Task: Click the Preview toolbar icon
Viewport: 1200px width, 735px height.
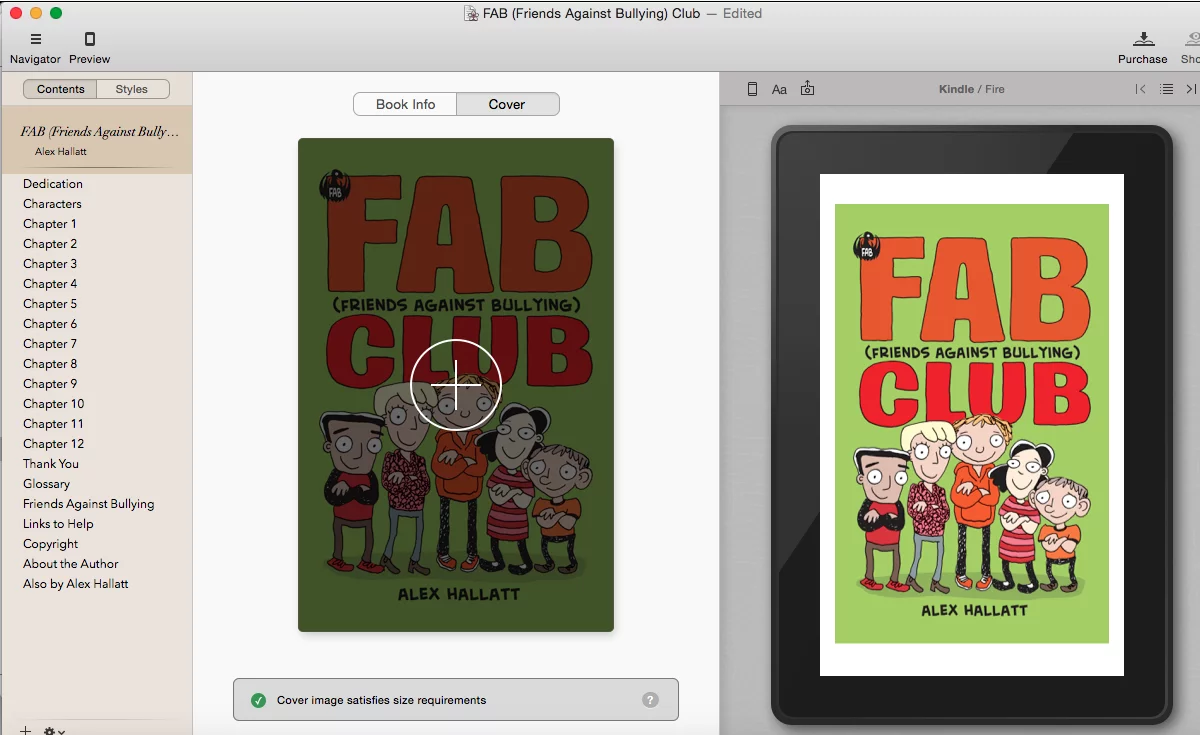Action: (90, 40)
